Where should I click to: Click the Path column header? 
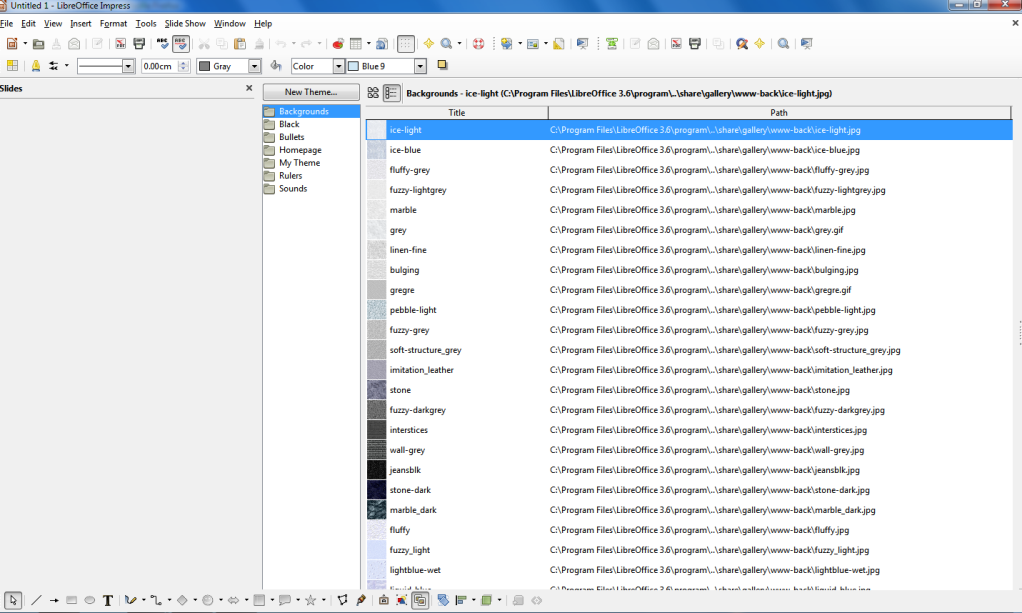click(x=780, y=113)
